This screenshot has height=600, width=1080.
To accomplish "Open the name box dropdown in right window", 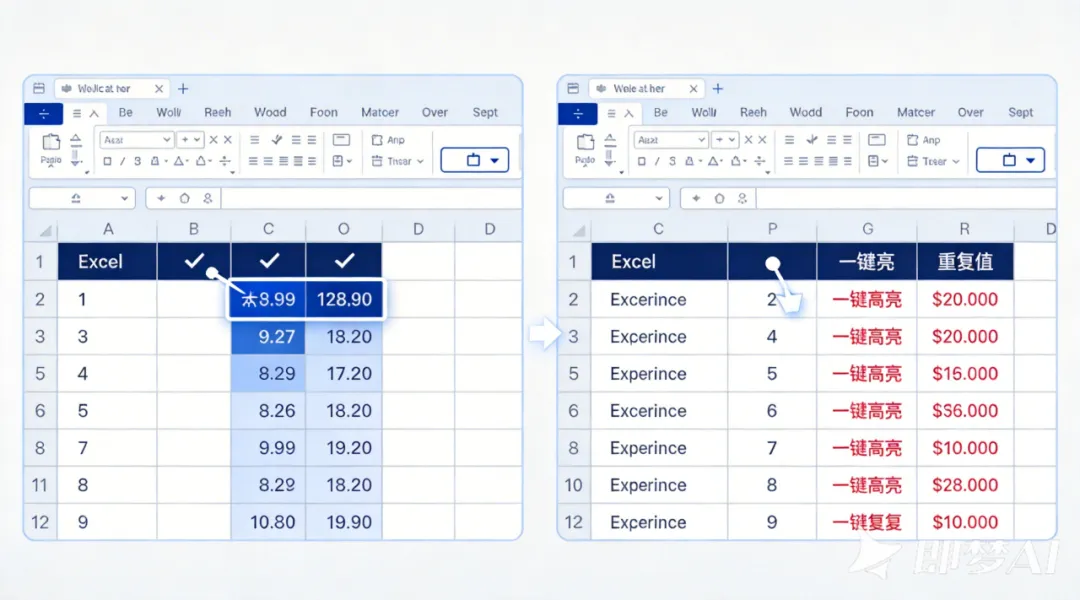I will coord(659,198).
